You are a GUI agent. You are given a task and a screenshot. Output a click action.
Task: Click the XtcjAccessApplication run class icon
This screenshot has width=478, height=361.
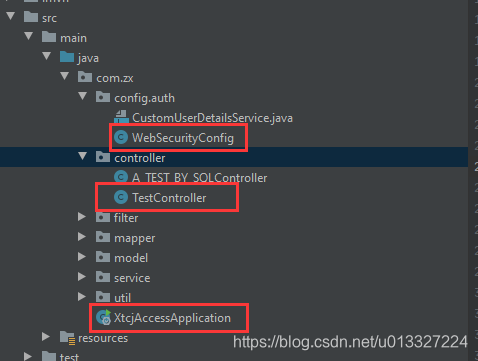(103, 317)
